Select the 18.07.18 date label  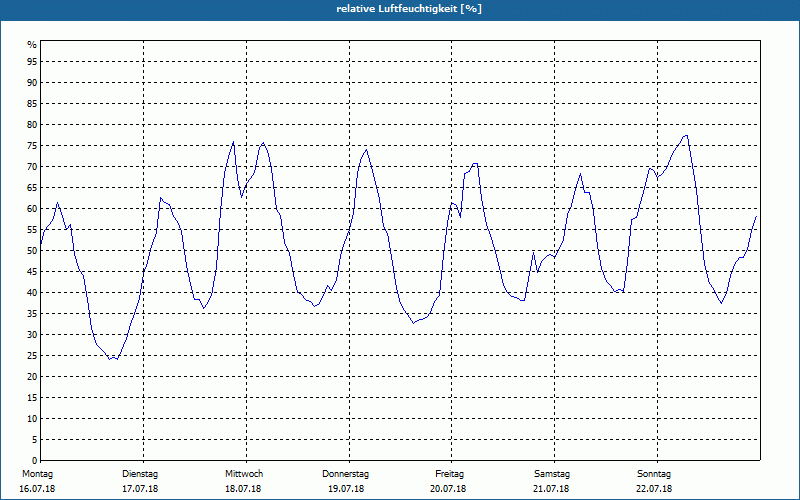(x=243, y=489)
